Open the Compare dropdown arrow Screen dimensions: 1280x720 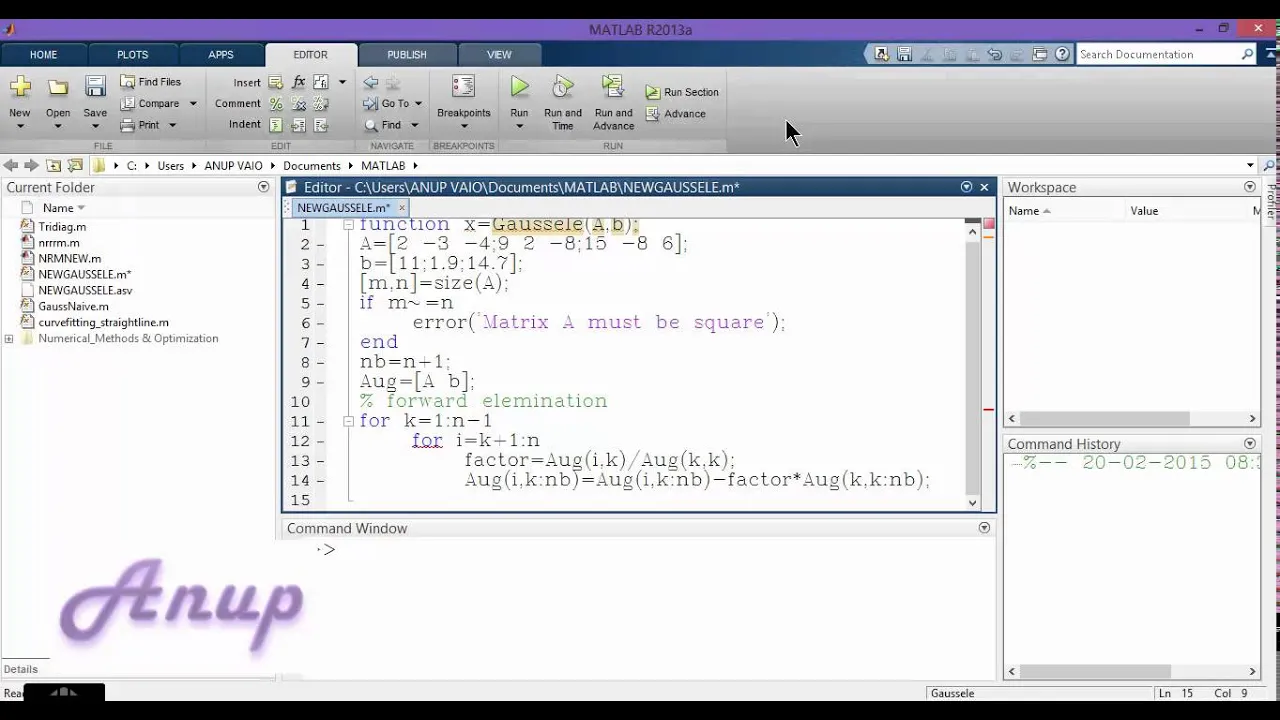tap(193, 104)
